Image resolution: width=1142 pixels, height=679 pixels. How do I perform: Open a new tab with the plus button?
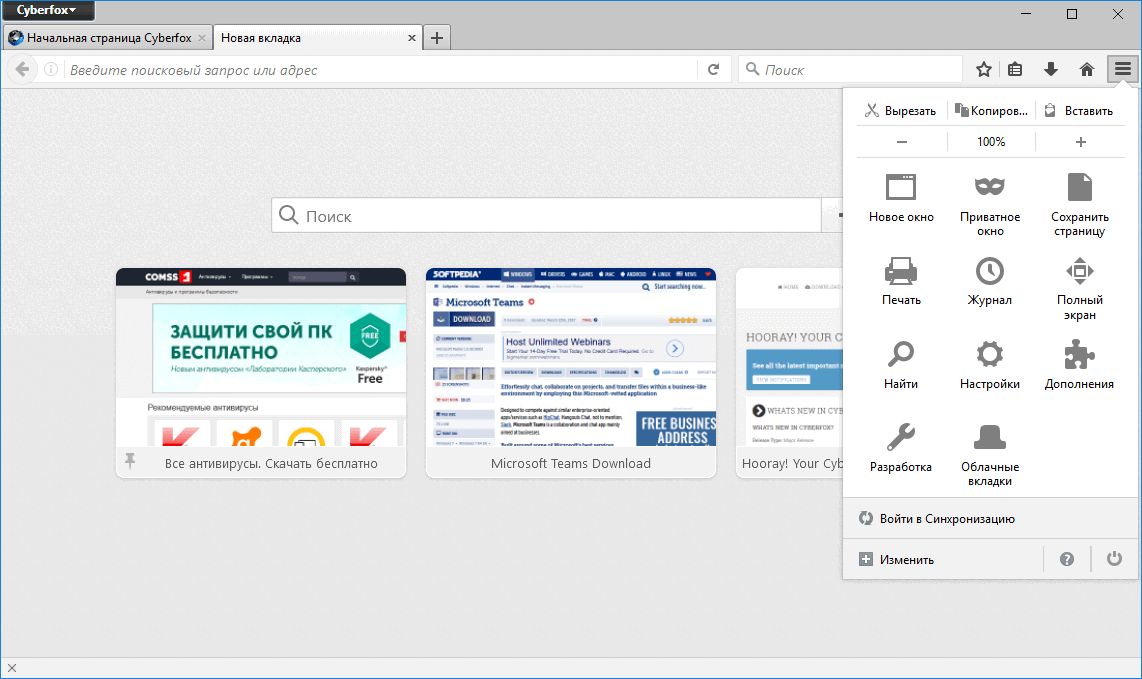436,38
